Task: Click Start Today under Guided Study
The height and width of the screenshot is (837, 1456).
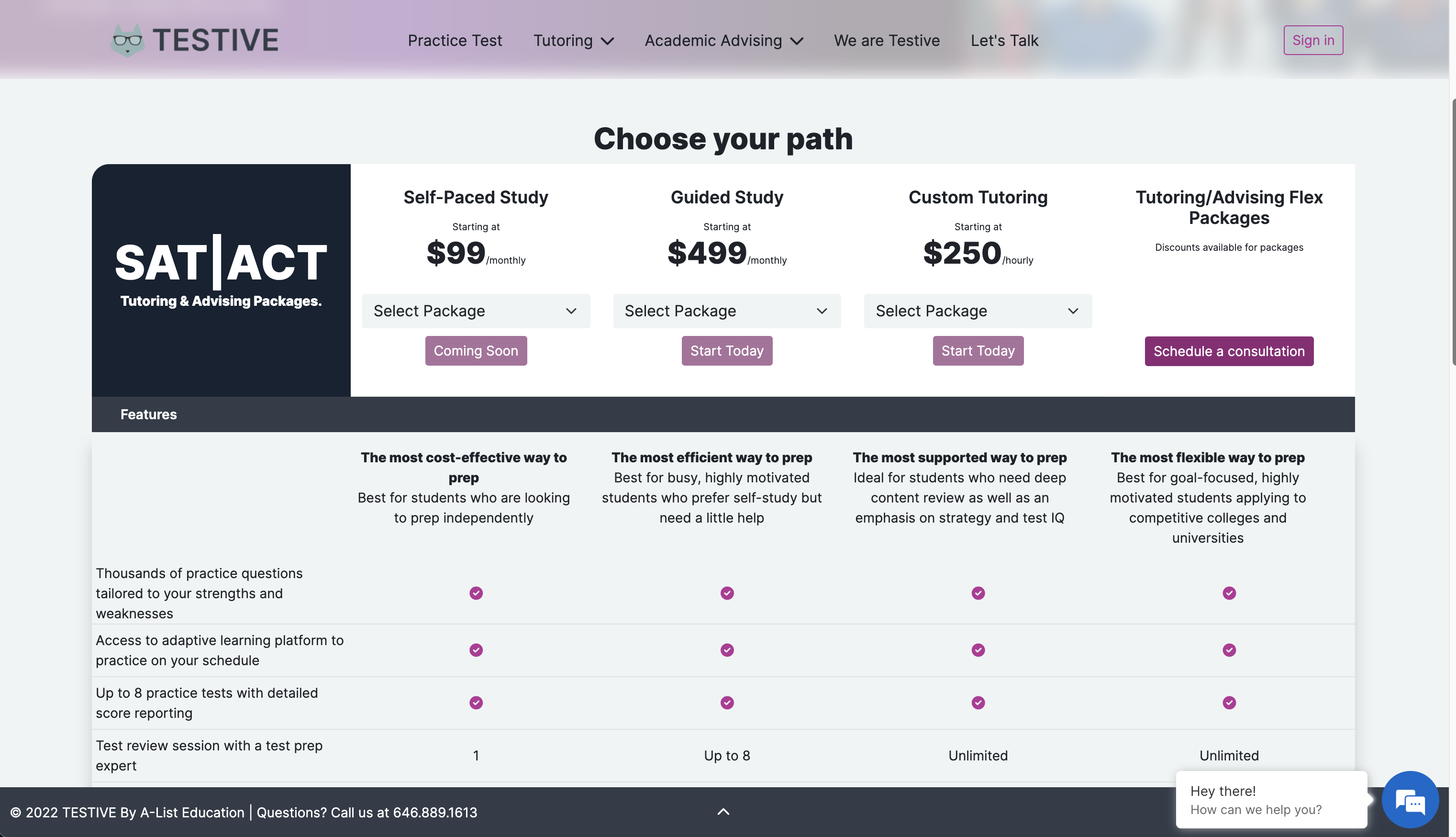Action: (727, 351)
